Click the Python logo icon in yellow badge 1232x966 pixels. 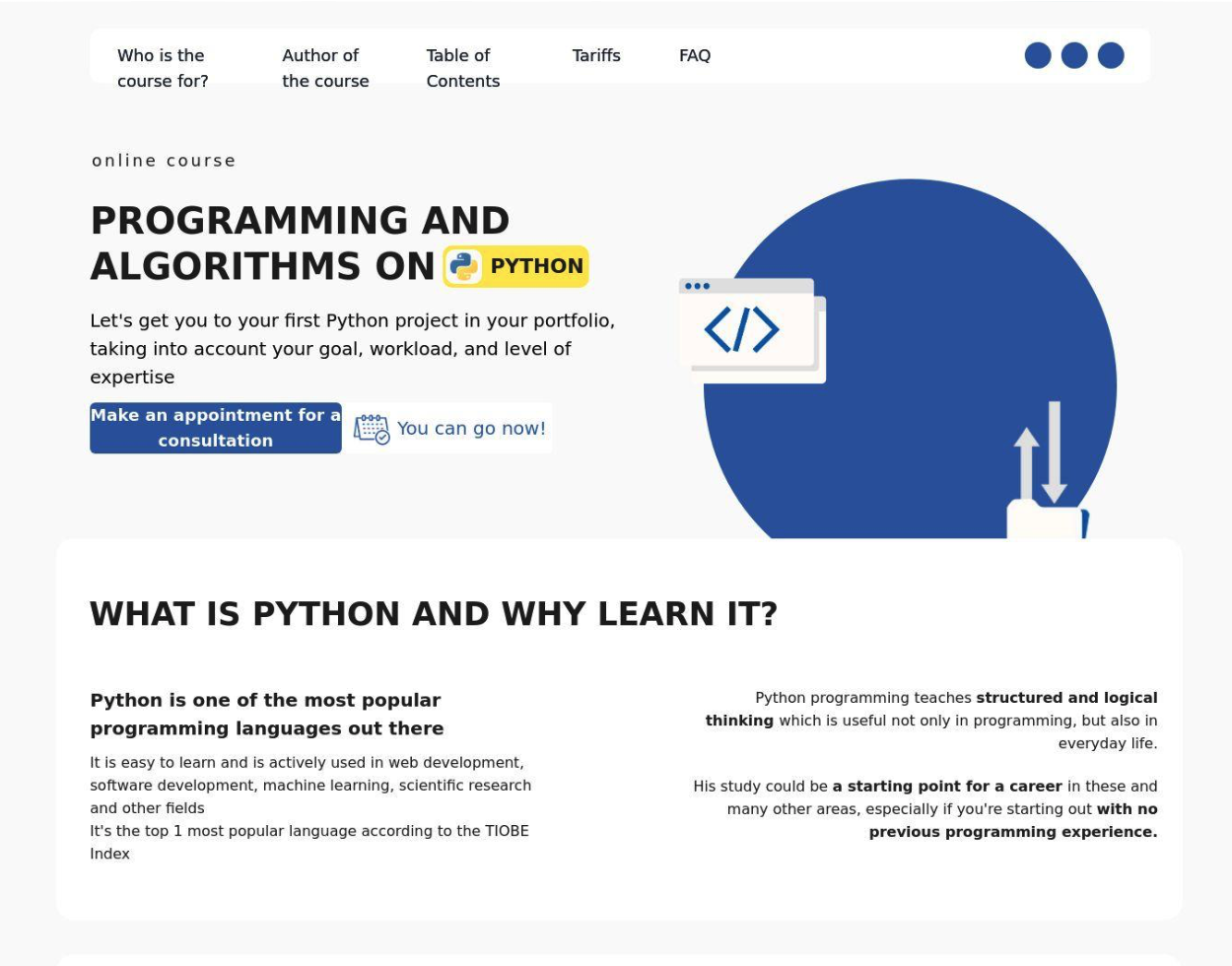point(464,266)
